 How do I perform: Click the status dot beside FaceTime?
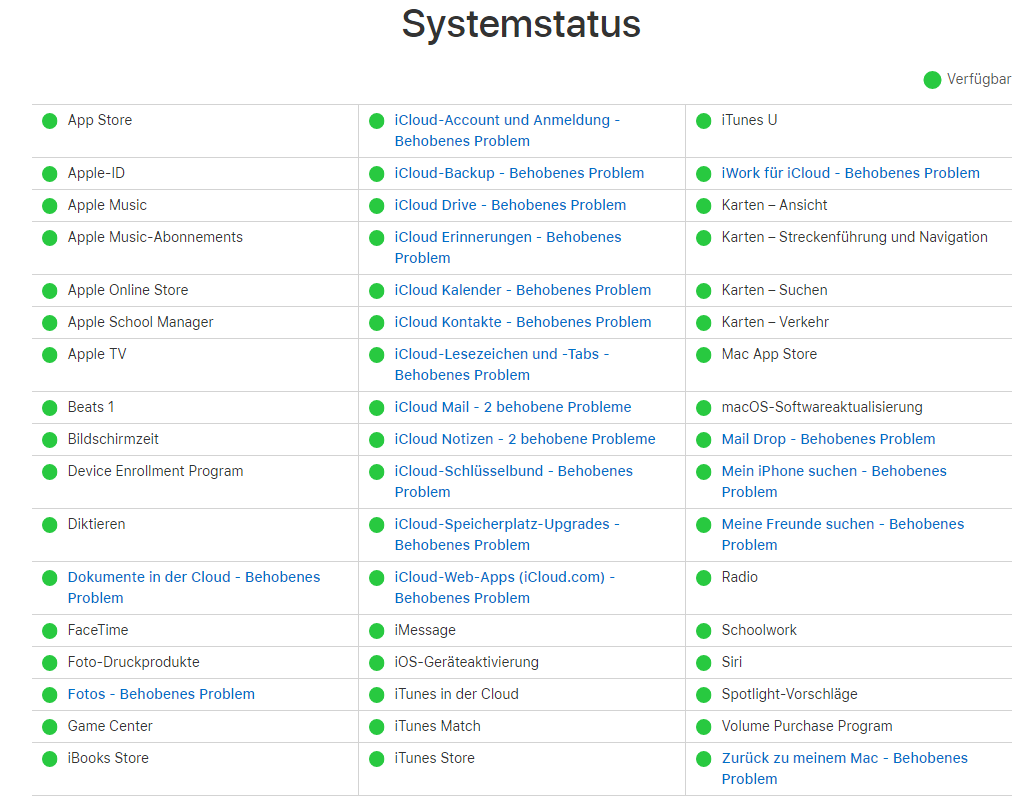(50, 631)
